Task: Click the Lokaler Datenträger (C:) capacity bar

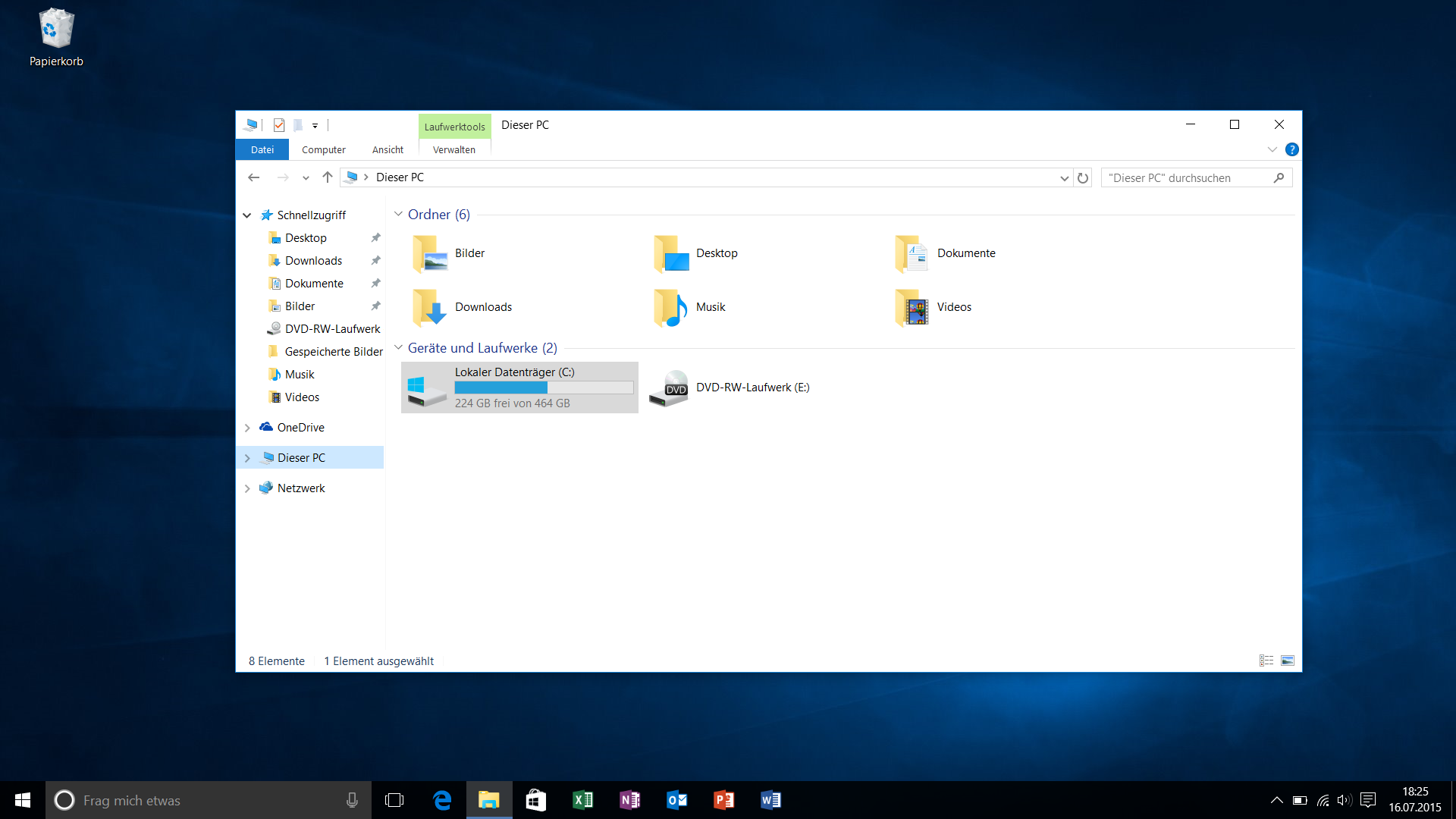Action: click(544, 388)
